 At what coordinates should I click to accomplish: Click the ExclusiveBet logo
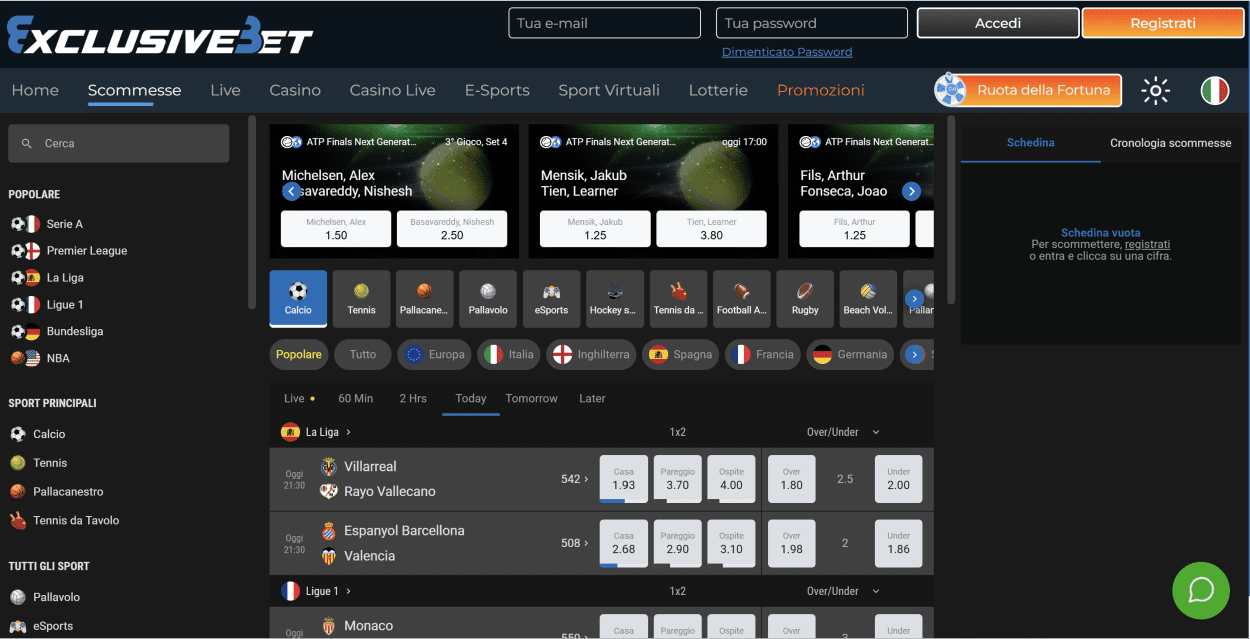[160, 34]
